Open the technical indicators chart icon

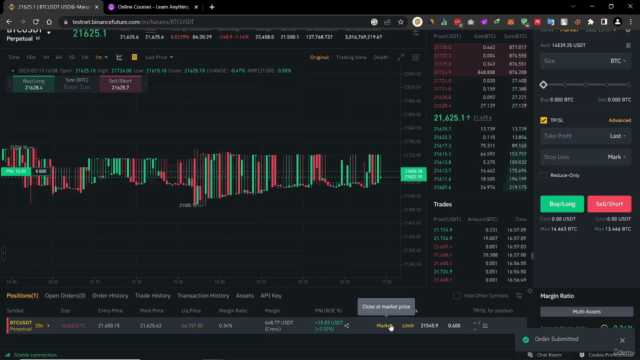tap(119, 57)
